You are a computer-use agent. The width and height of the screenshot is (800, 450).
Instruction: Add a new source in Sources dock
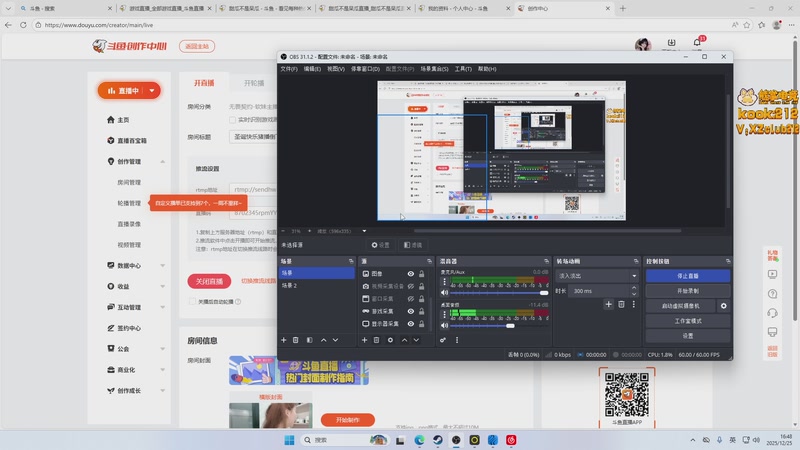pos(364,340)
